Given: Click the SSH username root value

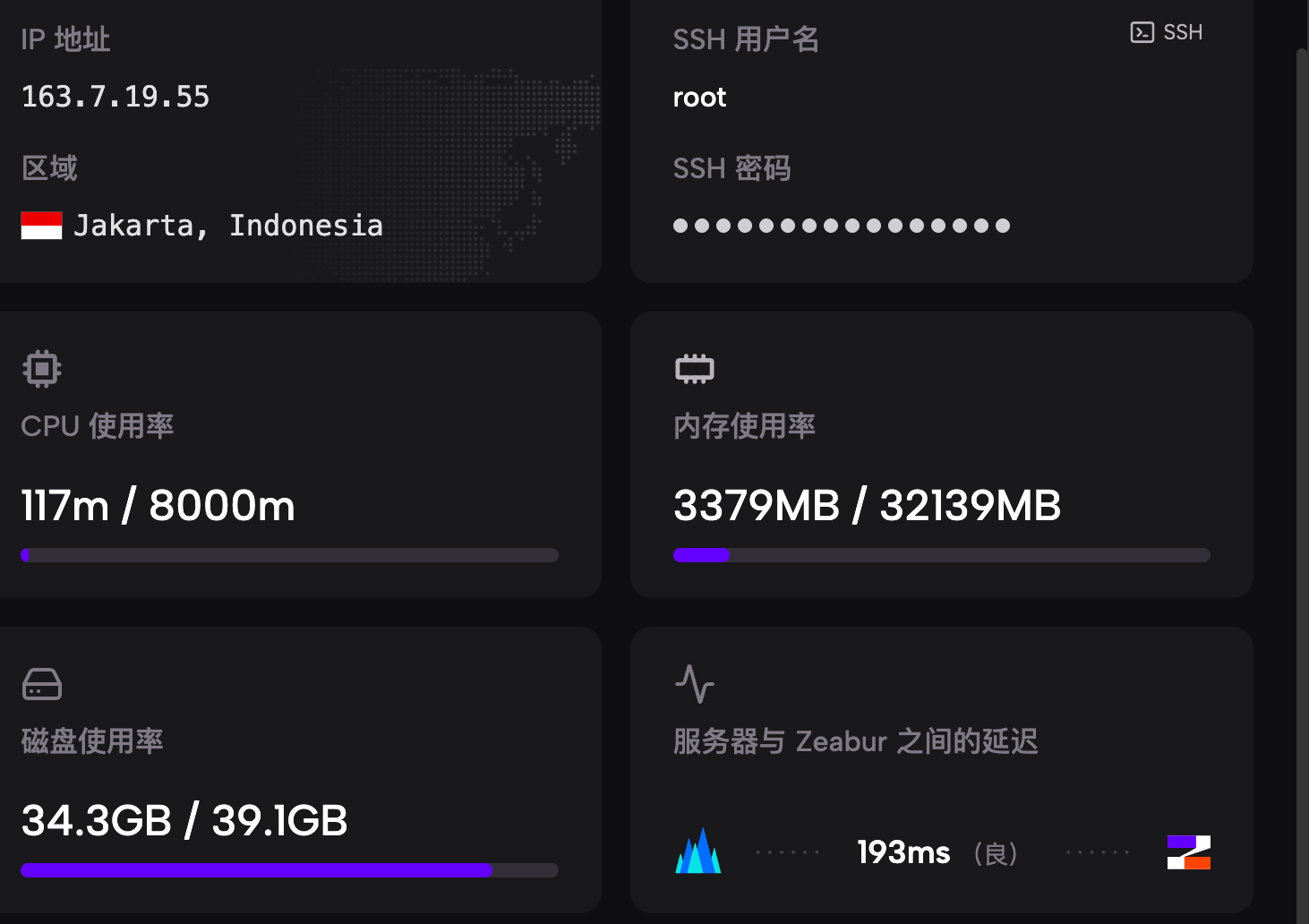Looking at the screenshot, I should [x=699, y=98].
